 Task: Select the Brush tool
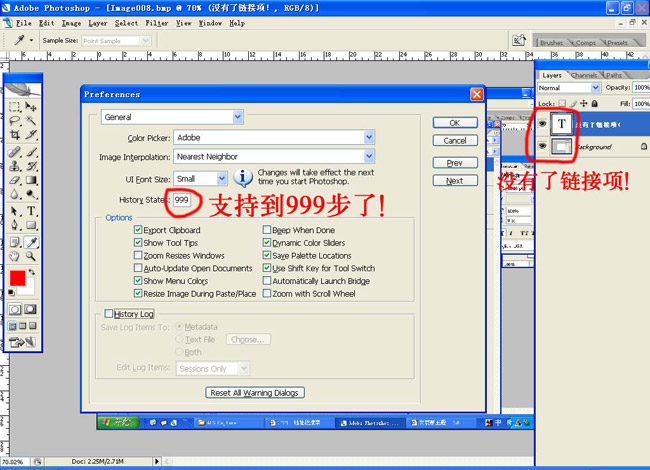[x=31, y=152]
